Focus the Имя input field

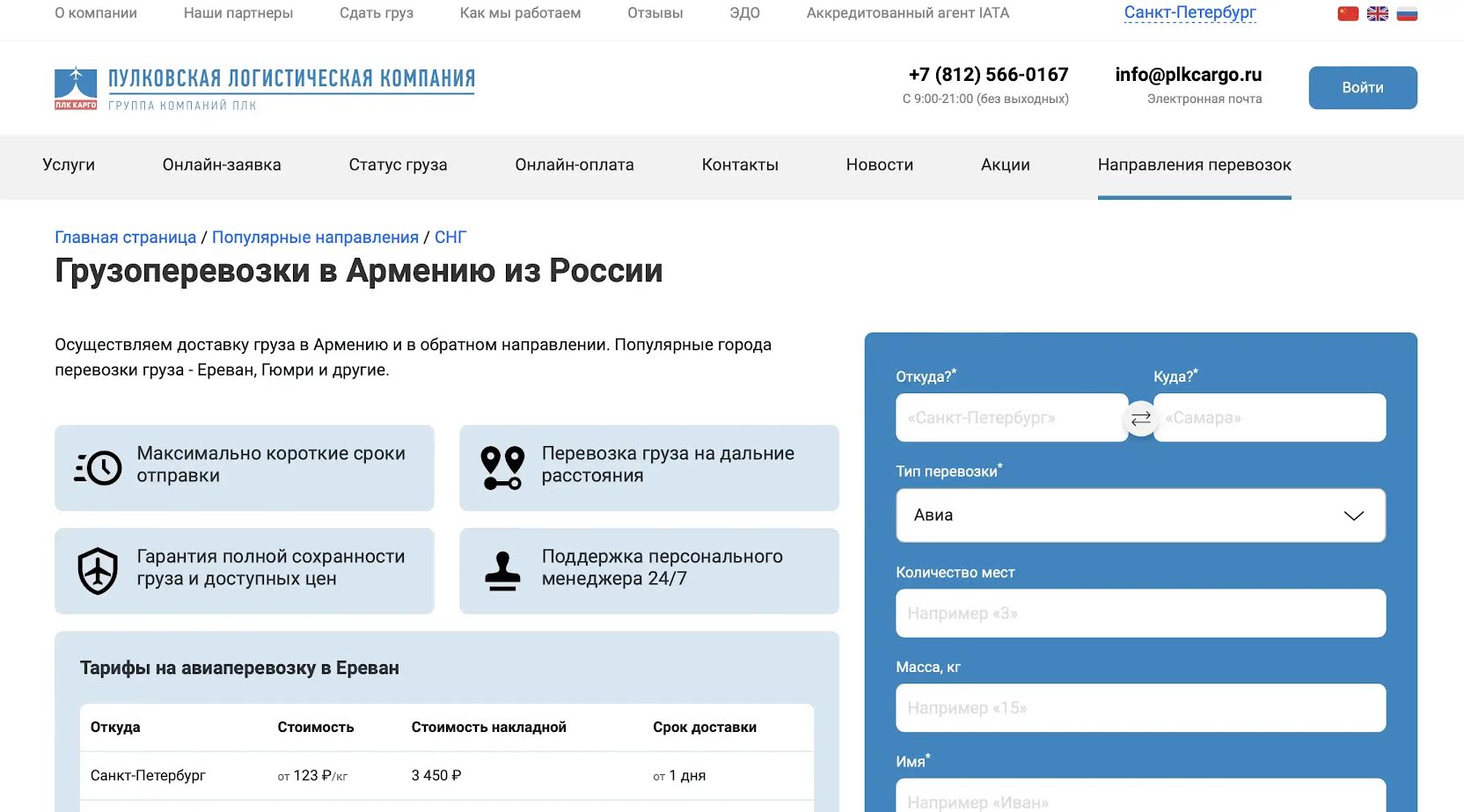tap(1140, 797)
